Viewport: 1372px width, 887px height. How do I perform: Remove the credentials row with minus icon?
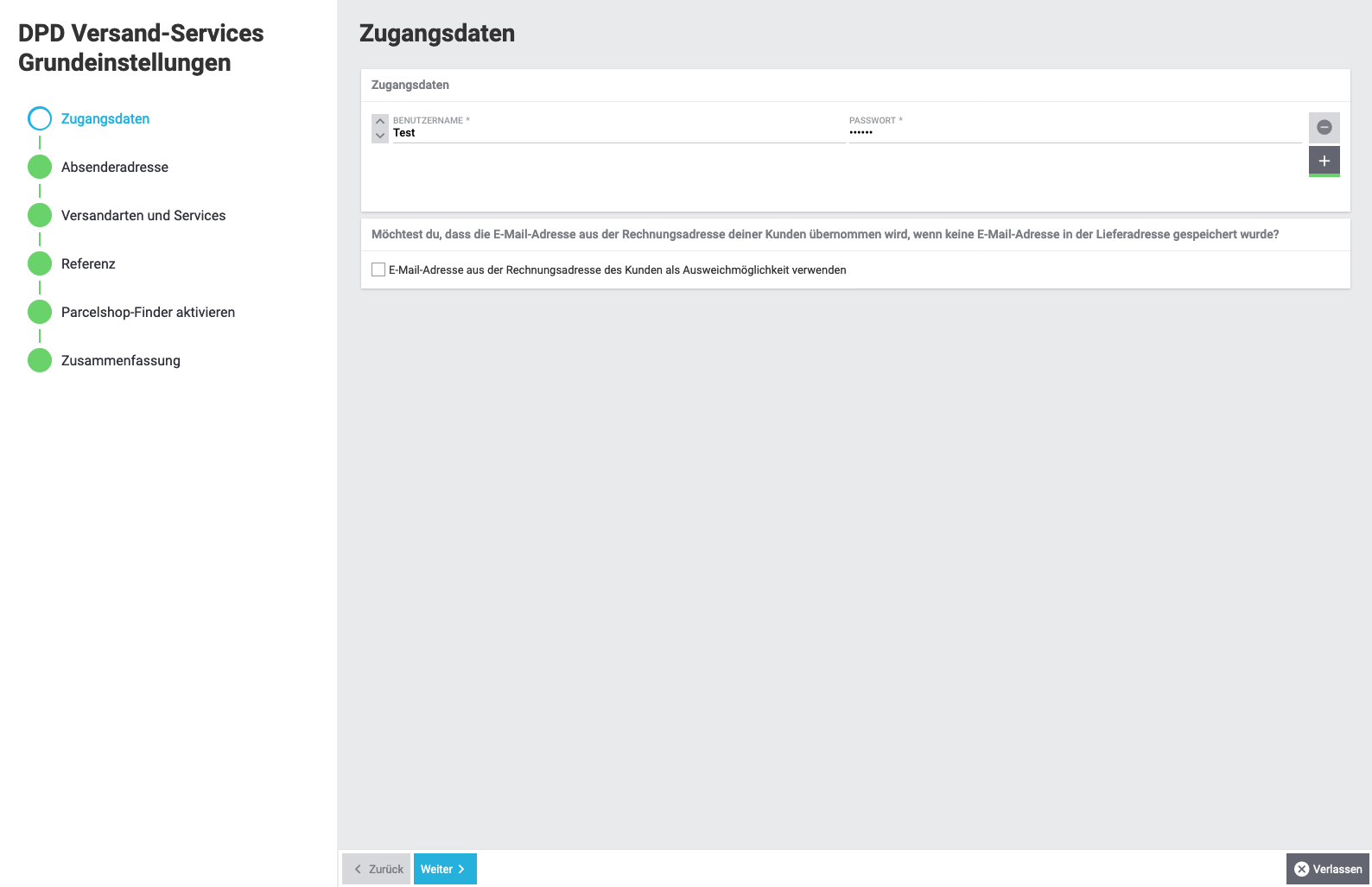[1324, 128]
